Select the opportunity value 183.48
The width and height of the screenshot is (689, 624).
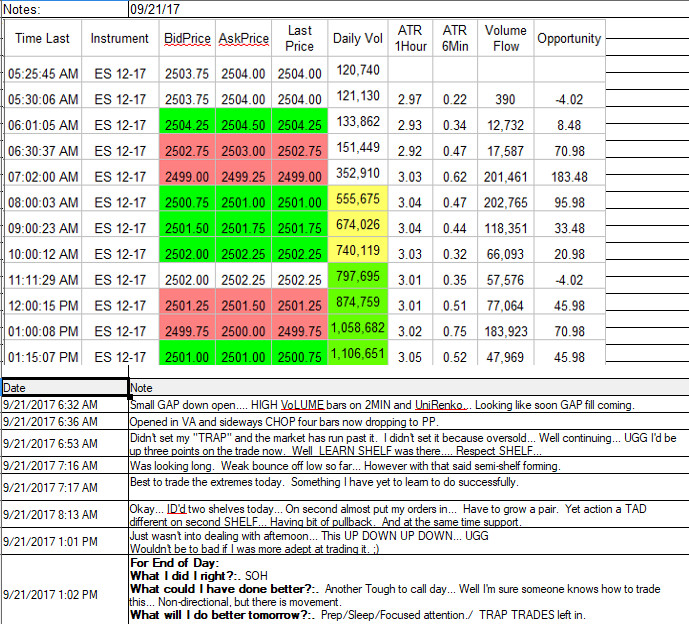point(569,173)
